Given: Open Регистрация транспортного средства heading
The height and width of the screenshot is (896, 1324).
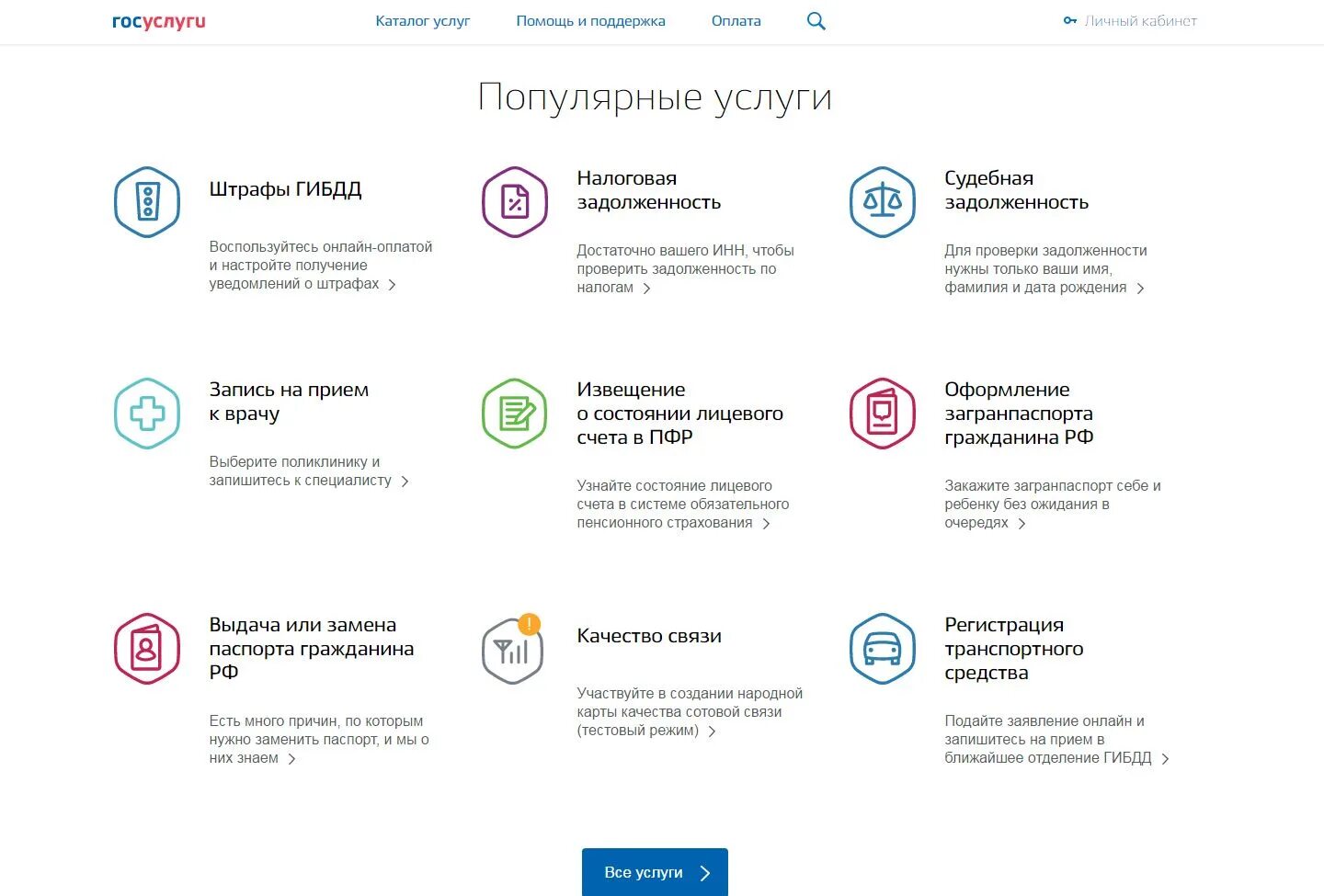Looking at the screenshot, I should (x=1014, y=649).
